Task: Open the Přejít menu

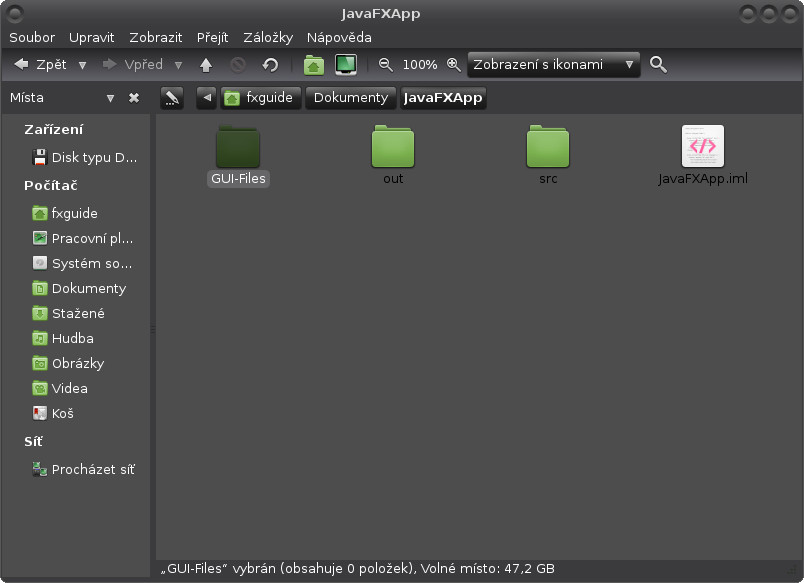Action: pyautogui.click(x=212, y=37)
